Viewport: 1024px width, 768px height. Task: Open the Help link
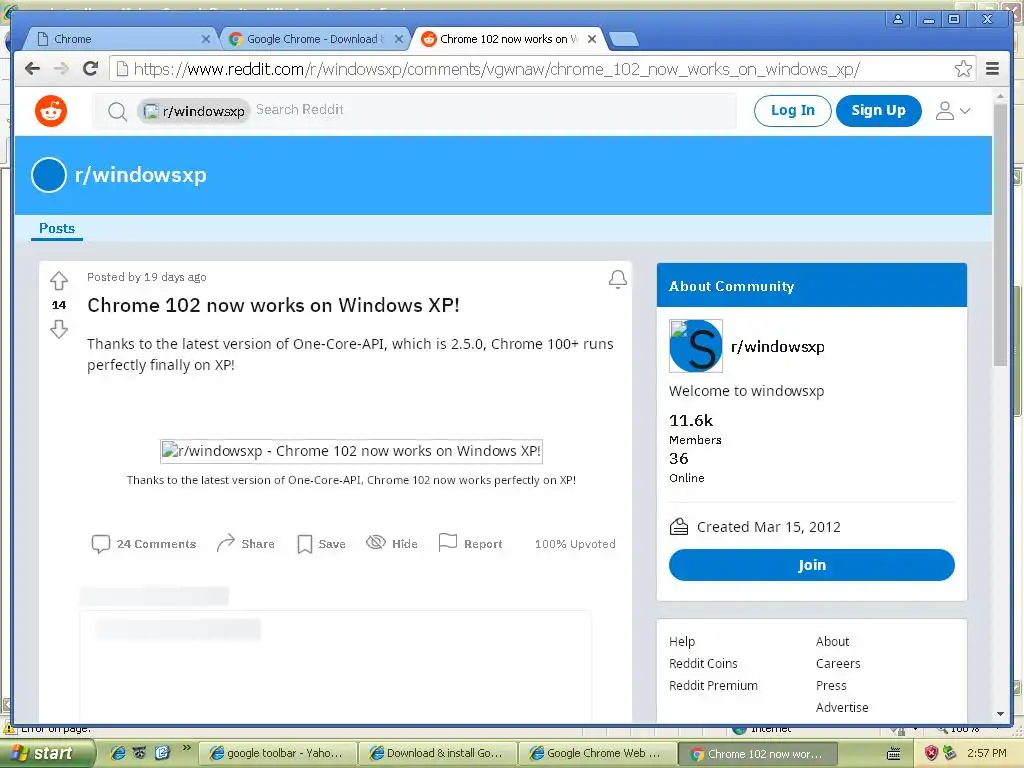pos(682,641)
